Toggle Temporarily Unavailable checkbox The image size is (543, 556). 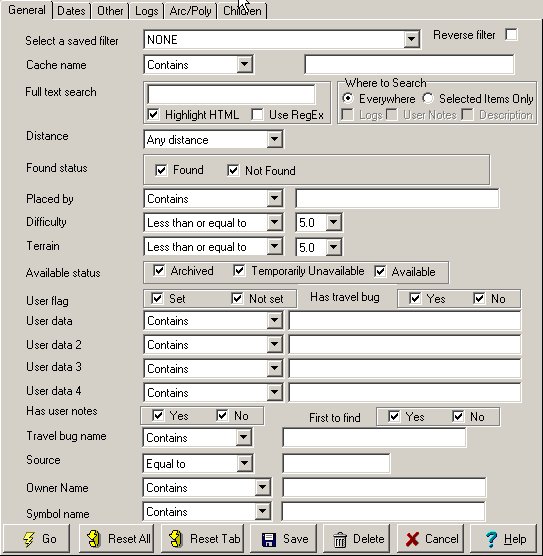click(x=239, y=271)
